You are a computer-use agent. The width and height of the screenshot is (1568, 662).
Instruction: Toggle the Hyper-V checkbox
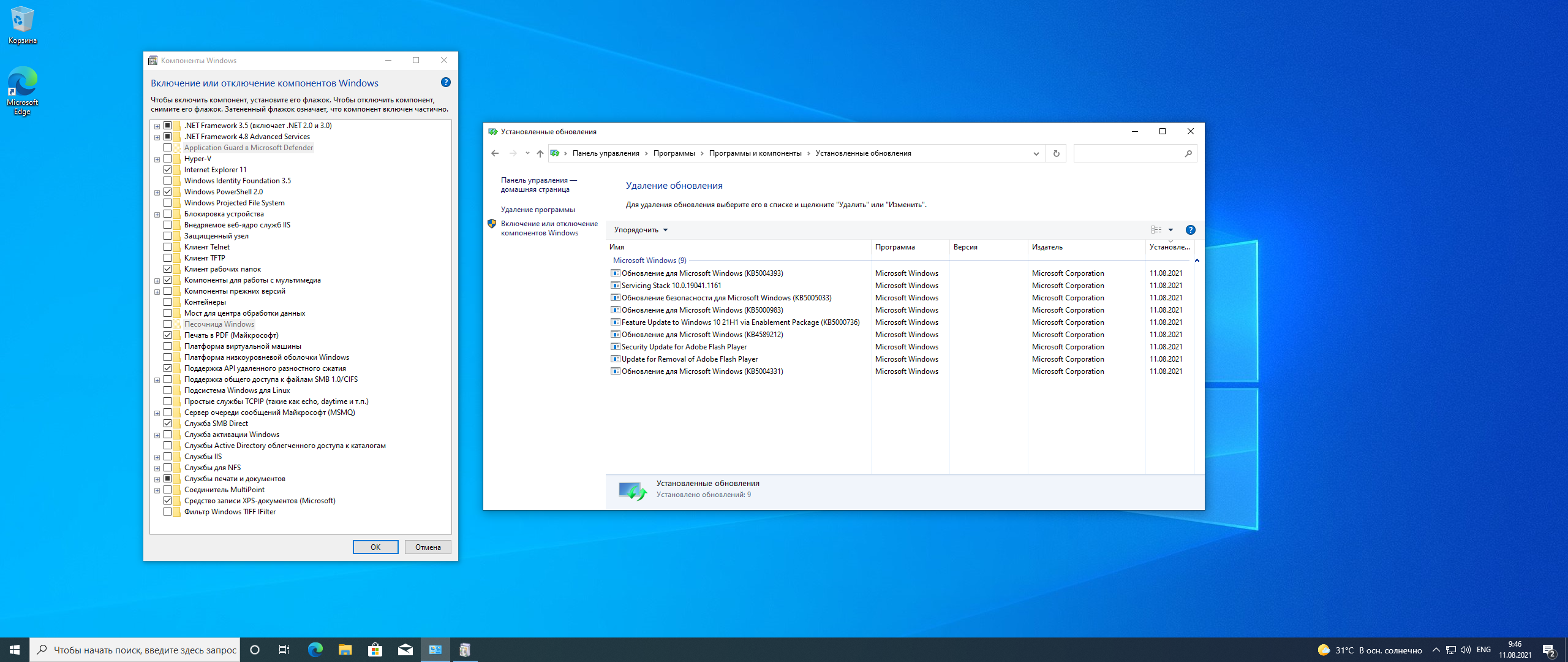[167, 159]
